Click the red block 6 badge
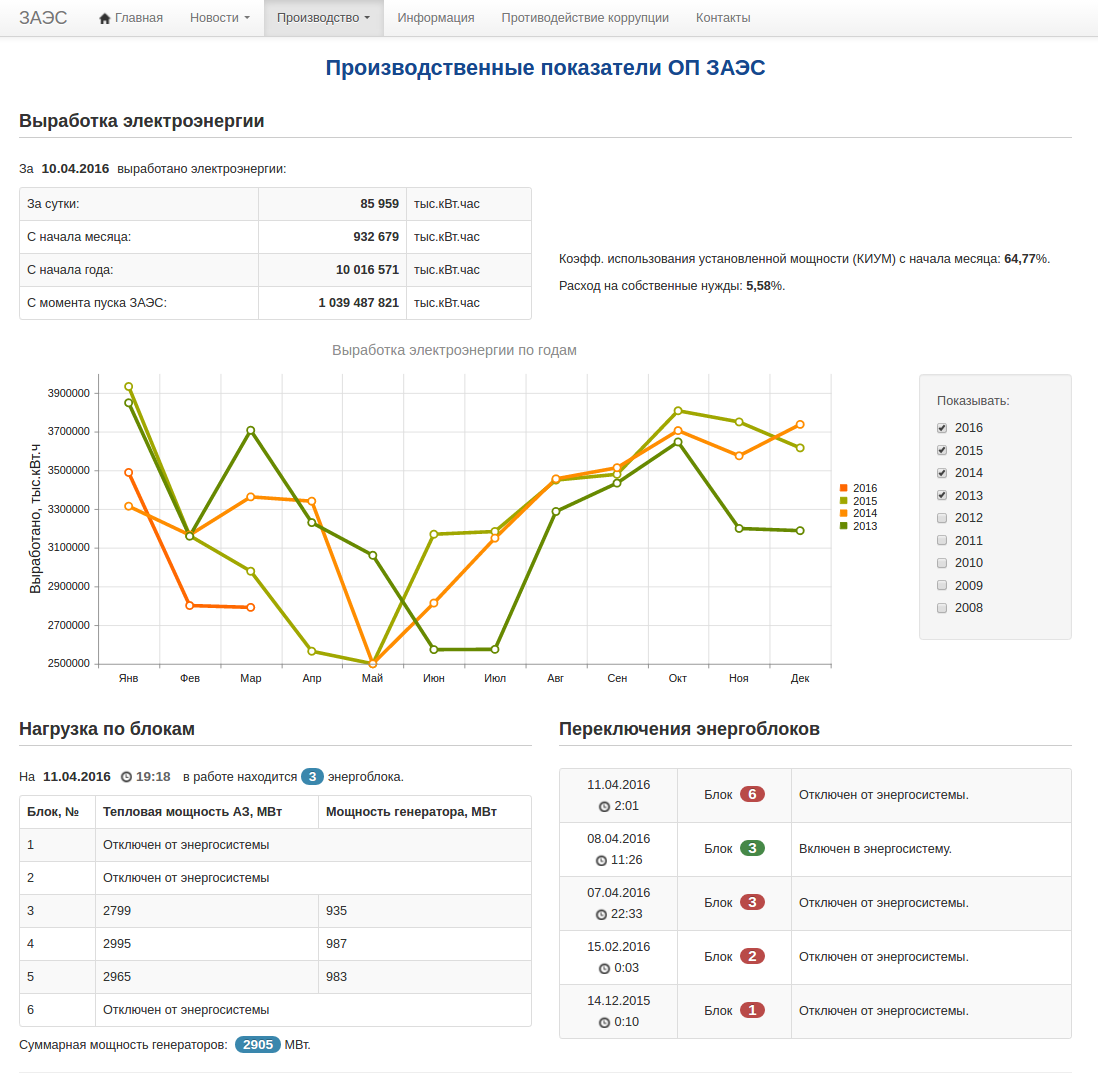The image size is (1098, 1080). click(752, 794)
